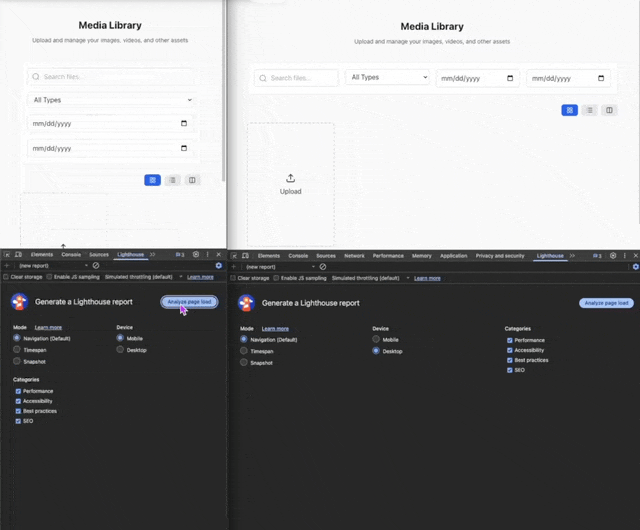The height and width of the screenshot is (530, 640).
Task: Select column view in right Media Library
Action: [x=609, y=110]
